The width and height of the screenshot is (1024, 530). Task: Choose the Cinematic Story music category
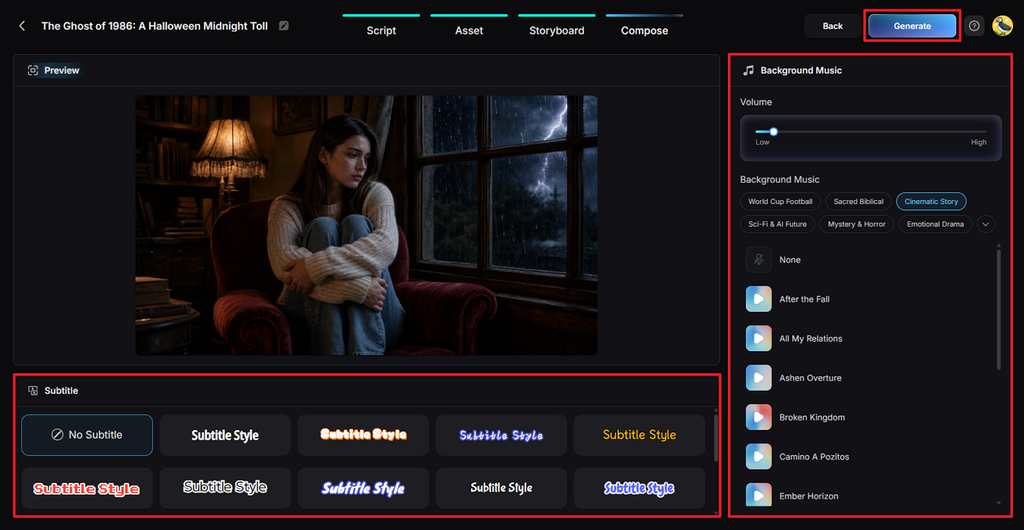[931, 202]
